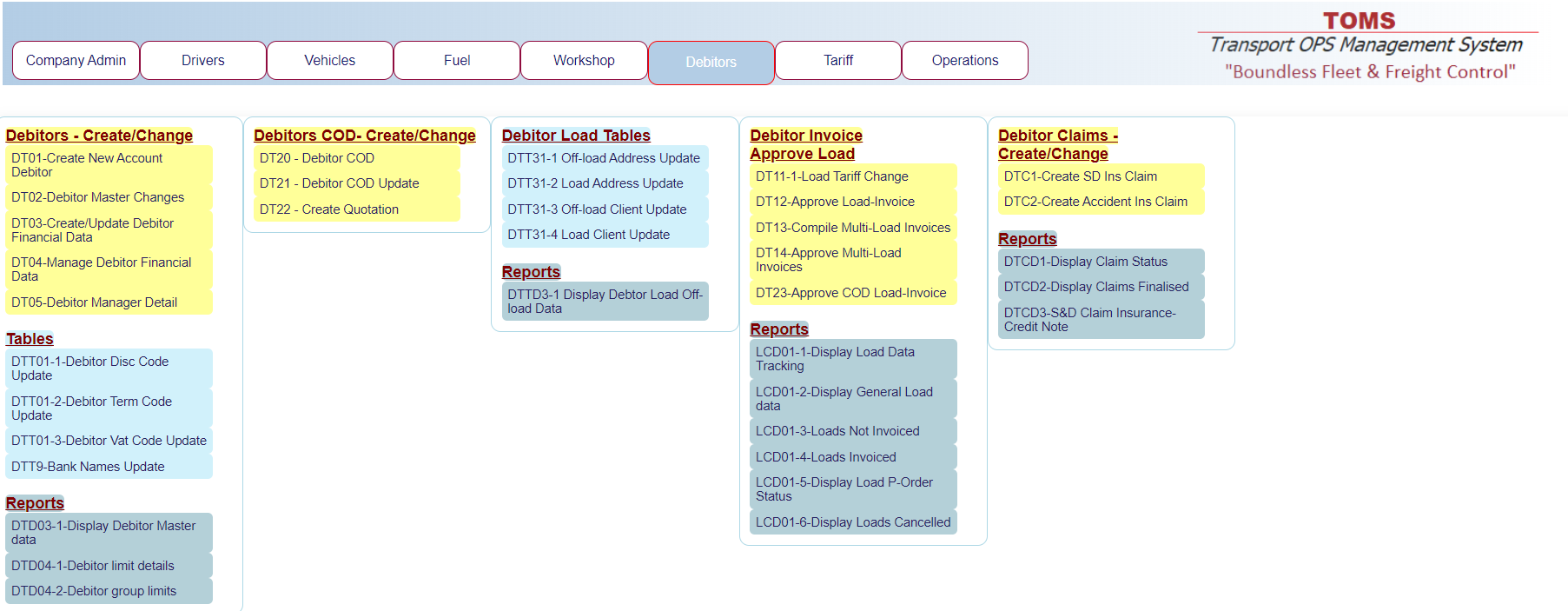Go to the Vehicles tab
1568x611 pixels.
click(329, 61)
